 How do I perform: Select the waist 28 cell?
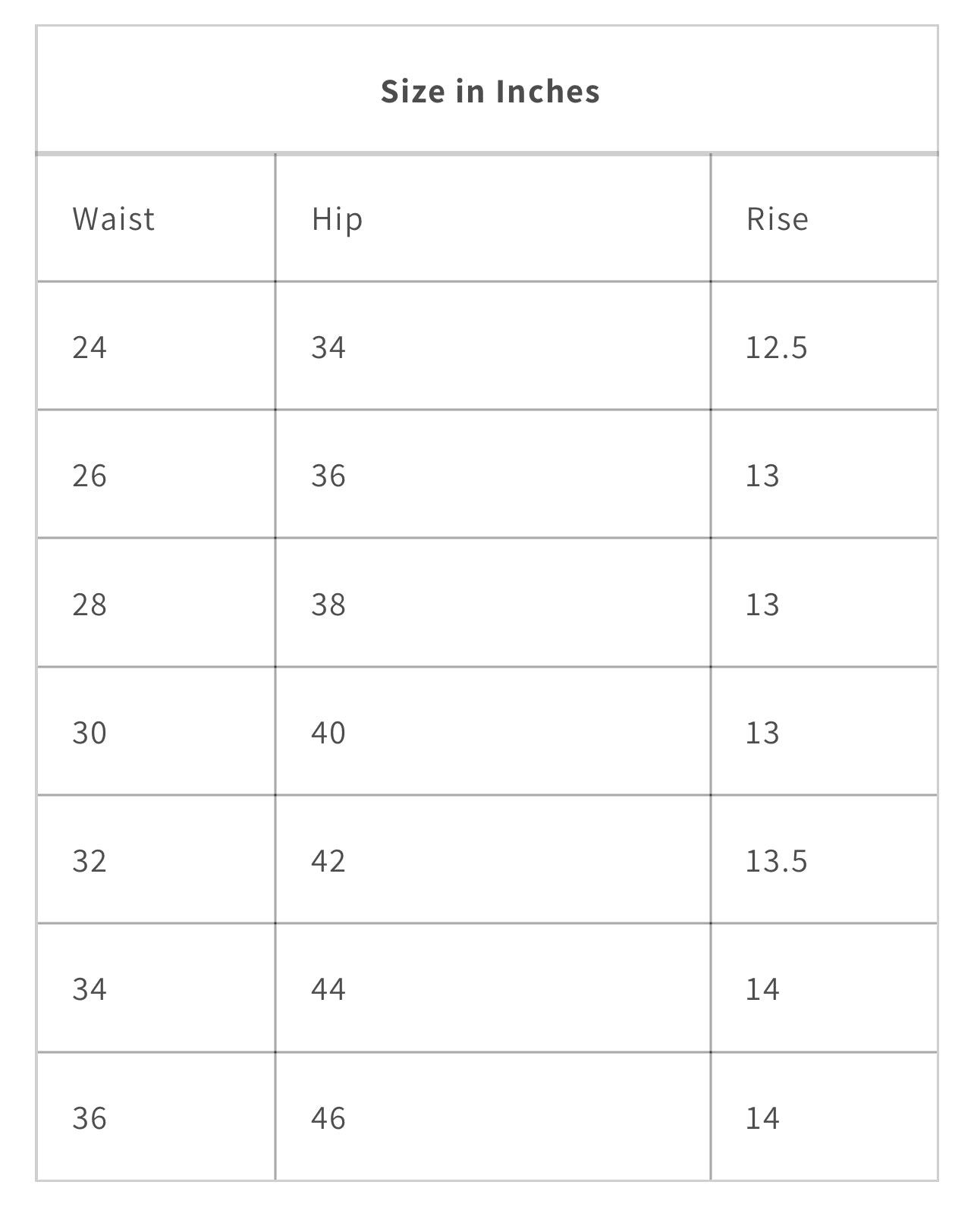(x=90, y=605)
